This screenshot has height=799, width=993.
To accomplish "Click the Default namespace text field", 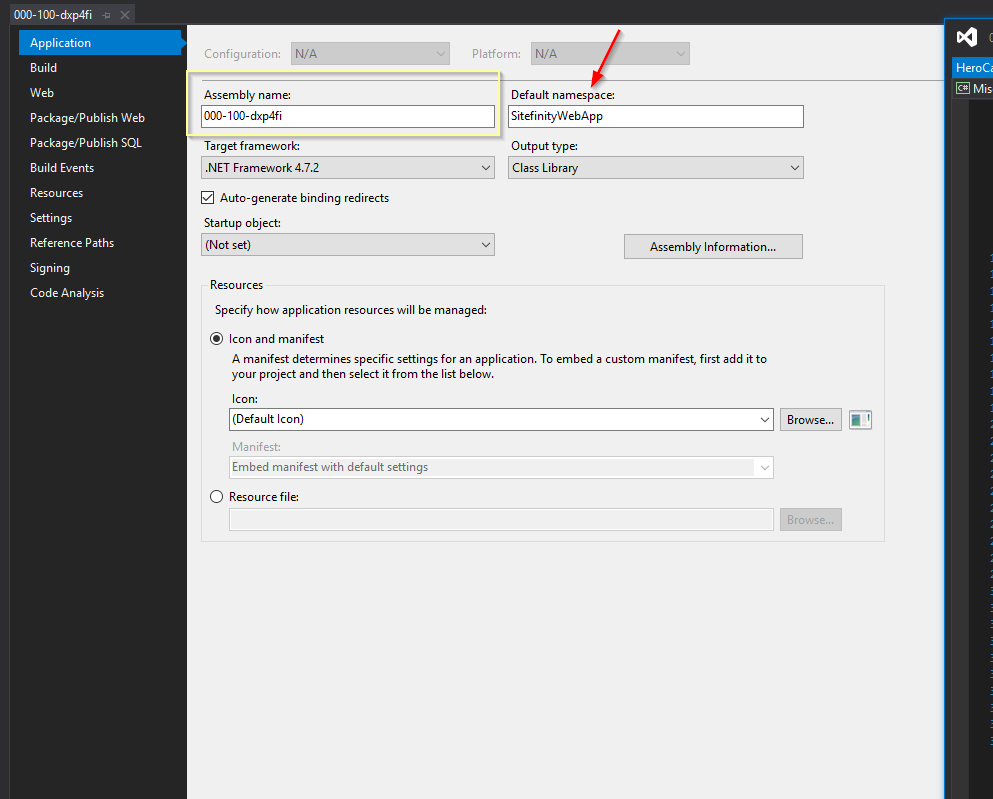I will [x=655, y=116].
